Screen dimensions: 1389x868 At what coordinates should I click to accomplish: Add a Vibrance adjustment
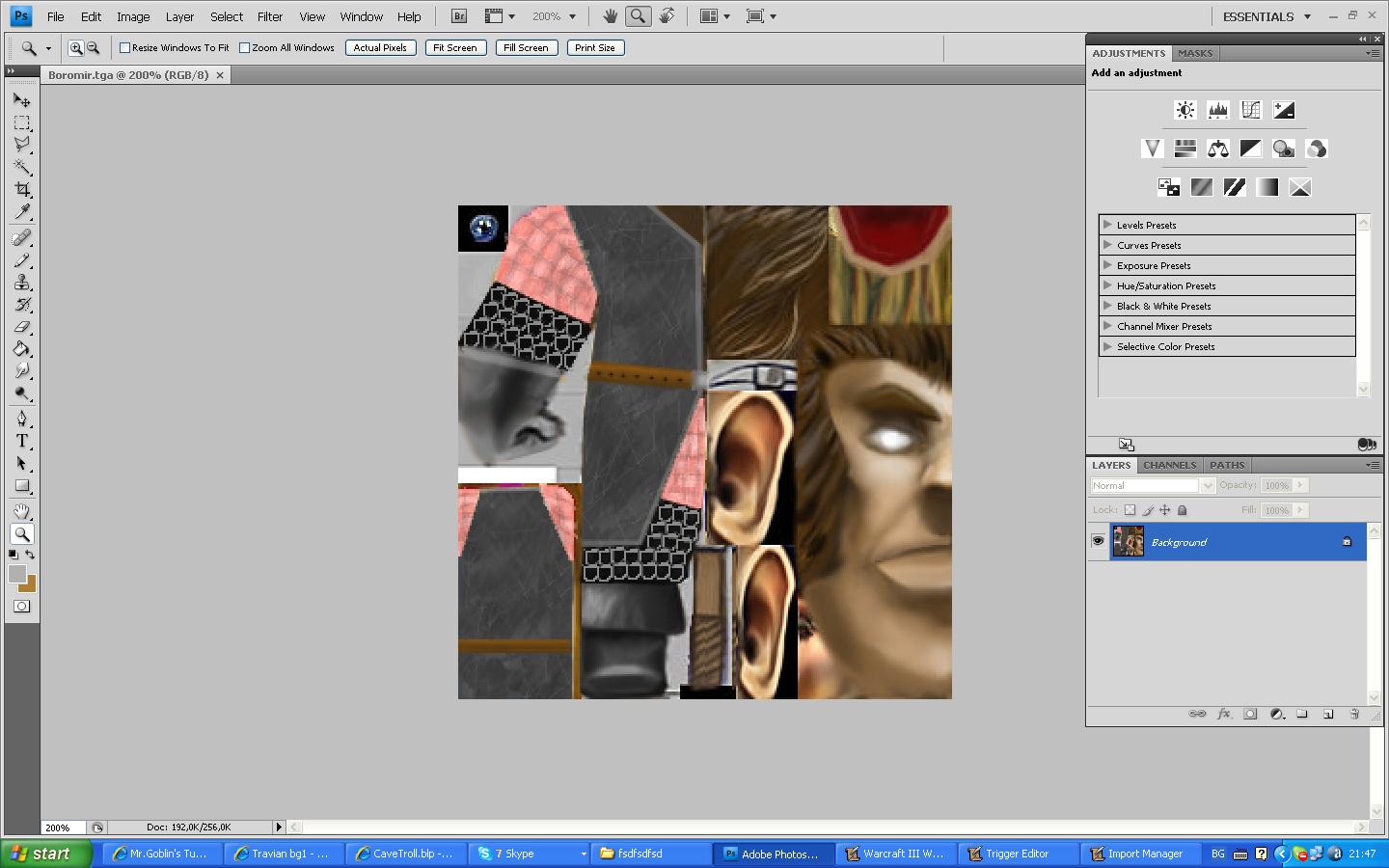point(1153,149)
